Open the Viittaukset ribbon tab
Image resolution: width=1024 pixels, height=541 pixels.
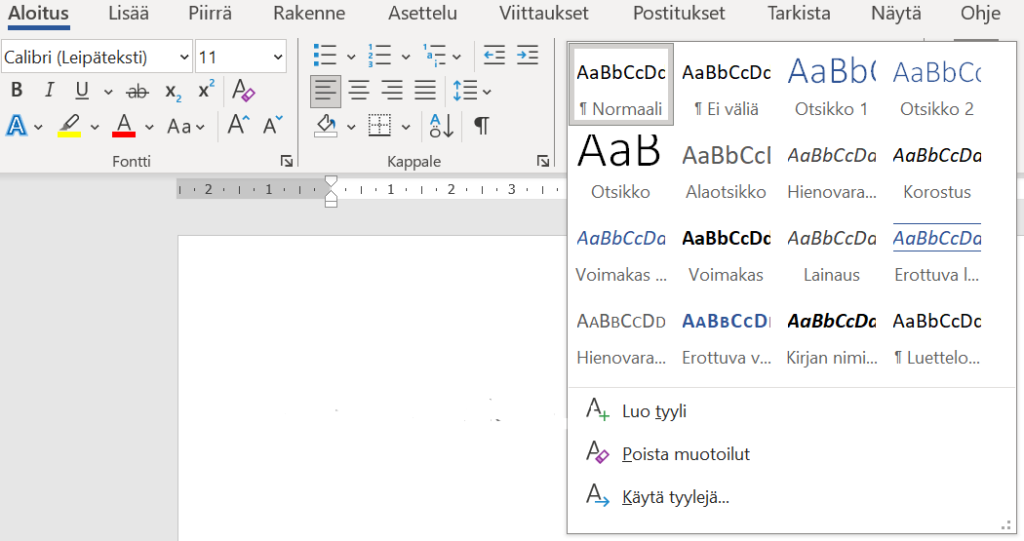click(x=544, y=14)
